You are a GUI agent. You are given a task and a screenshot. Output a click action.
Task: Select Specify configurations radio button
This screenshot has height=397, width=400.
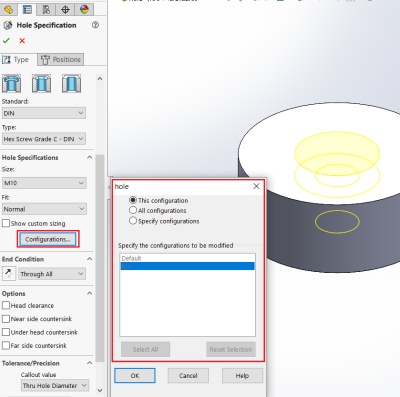tap(133, 221)
